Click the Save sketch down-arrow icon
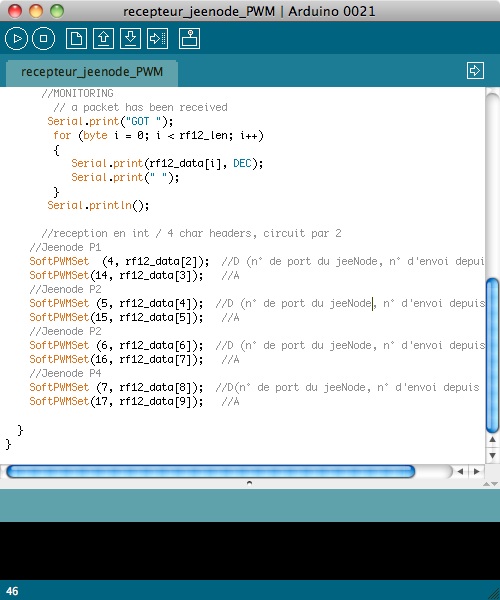This screenshot has width=500, height=600. 130,38
